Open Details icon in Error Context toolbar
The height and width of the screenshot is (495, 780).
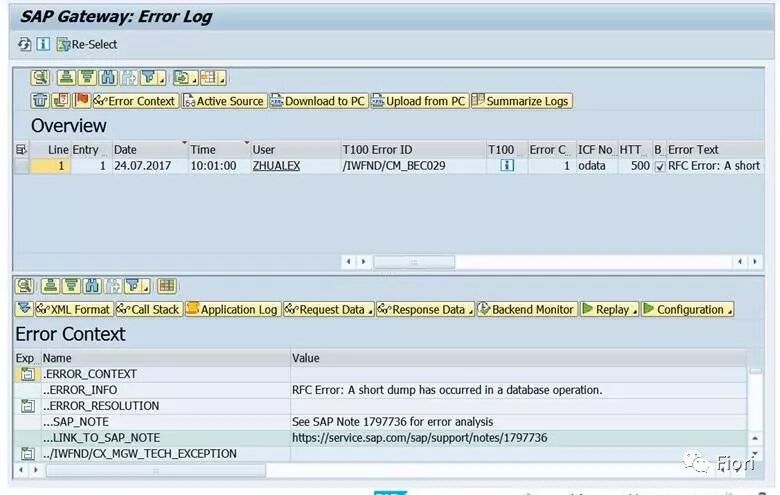(x=24, y=286)
